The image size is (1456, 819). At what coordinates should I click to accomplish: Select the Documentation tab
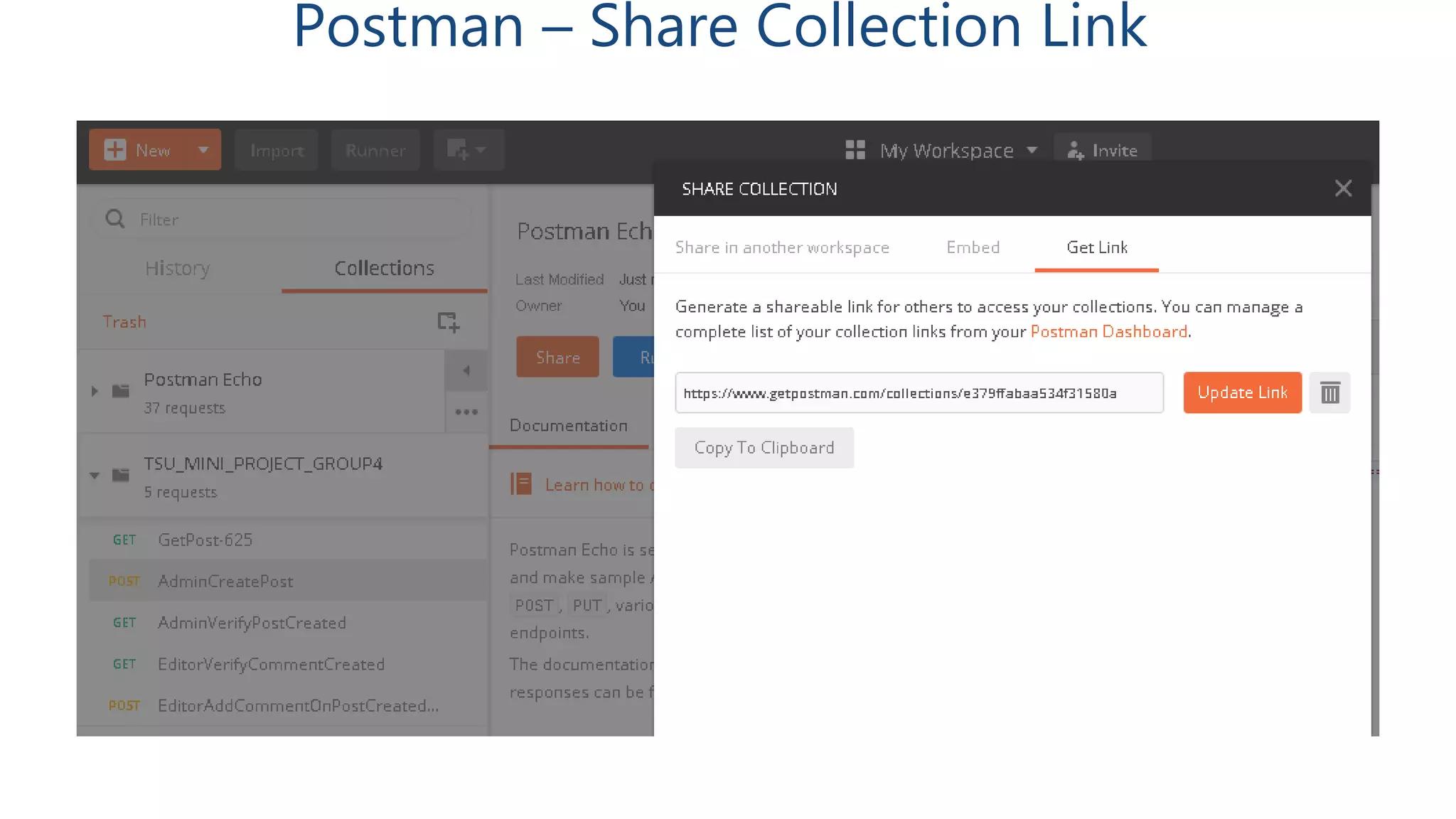tap(569, 426)
